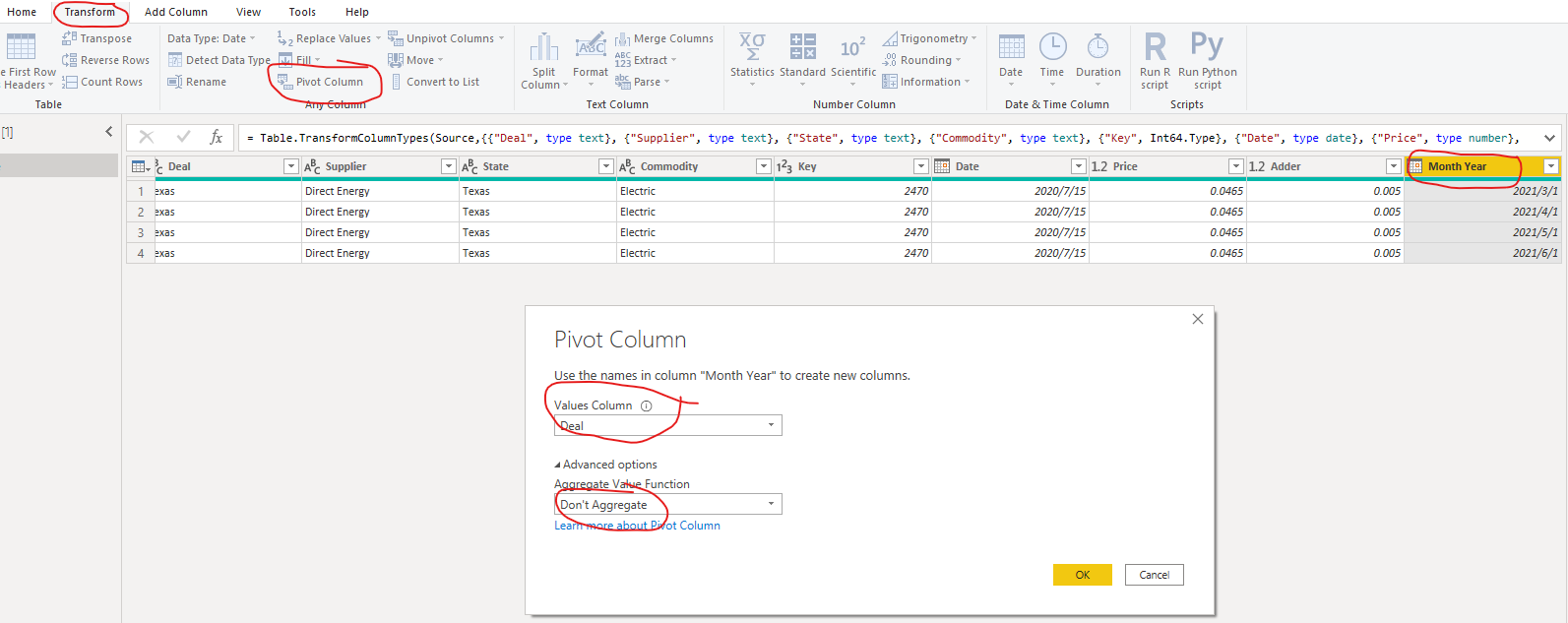The width and height of the screenshot is (1568, 623).
Task: Switch to Add Column tab
Action: [x=176, y=12]
